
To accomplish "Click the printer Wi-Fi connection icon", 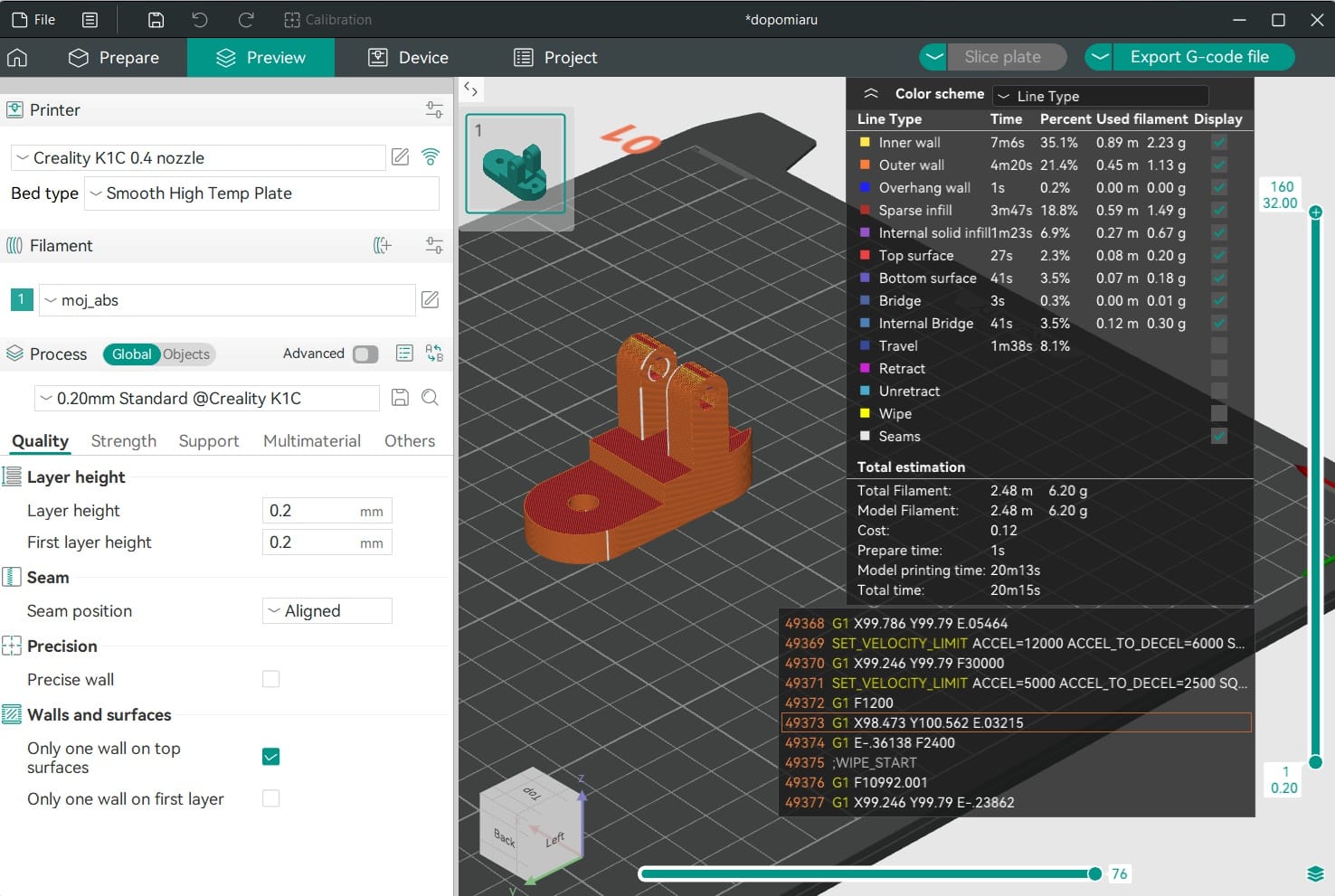I will point(431,157).
